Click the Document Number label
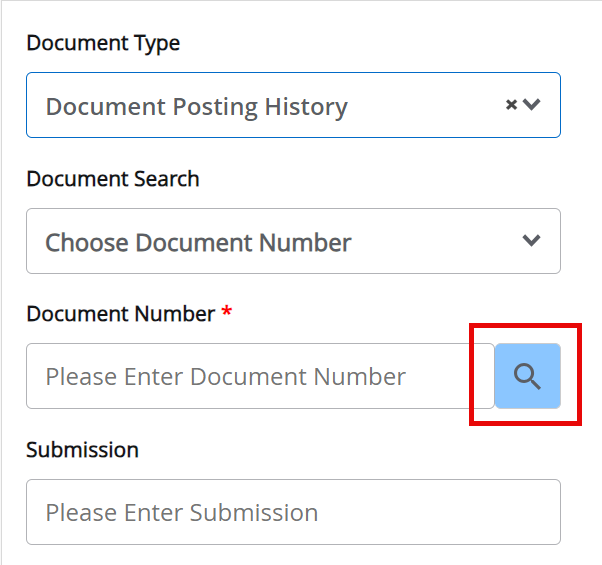This screenshot has width=602, height=565. [120, 314]
